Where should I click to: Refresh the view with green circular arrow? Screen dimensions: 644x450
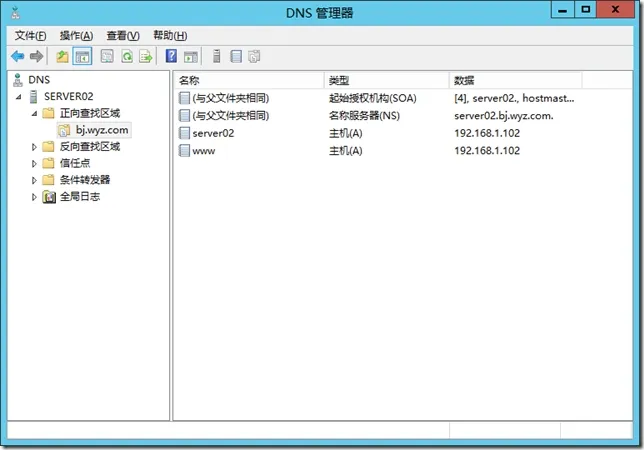point(127,56)
